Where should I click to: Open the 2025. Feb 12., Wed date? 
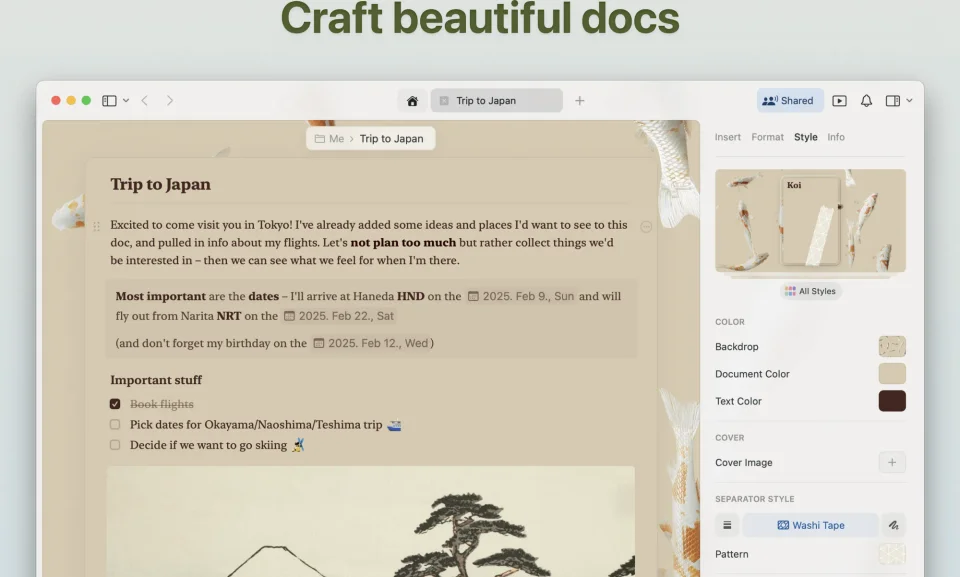click(x=371, y=343)
